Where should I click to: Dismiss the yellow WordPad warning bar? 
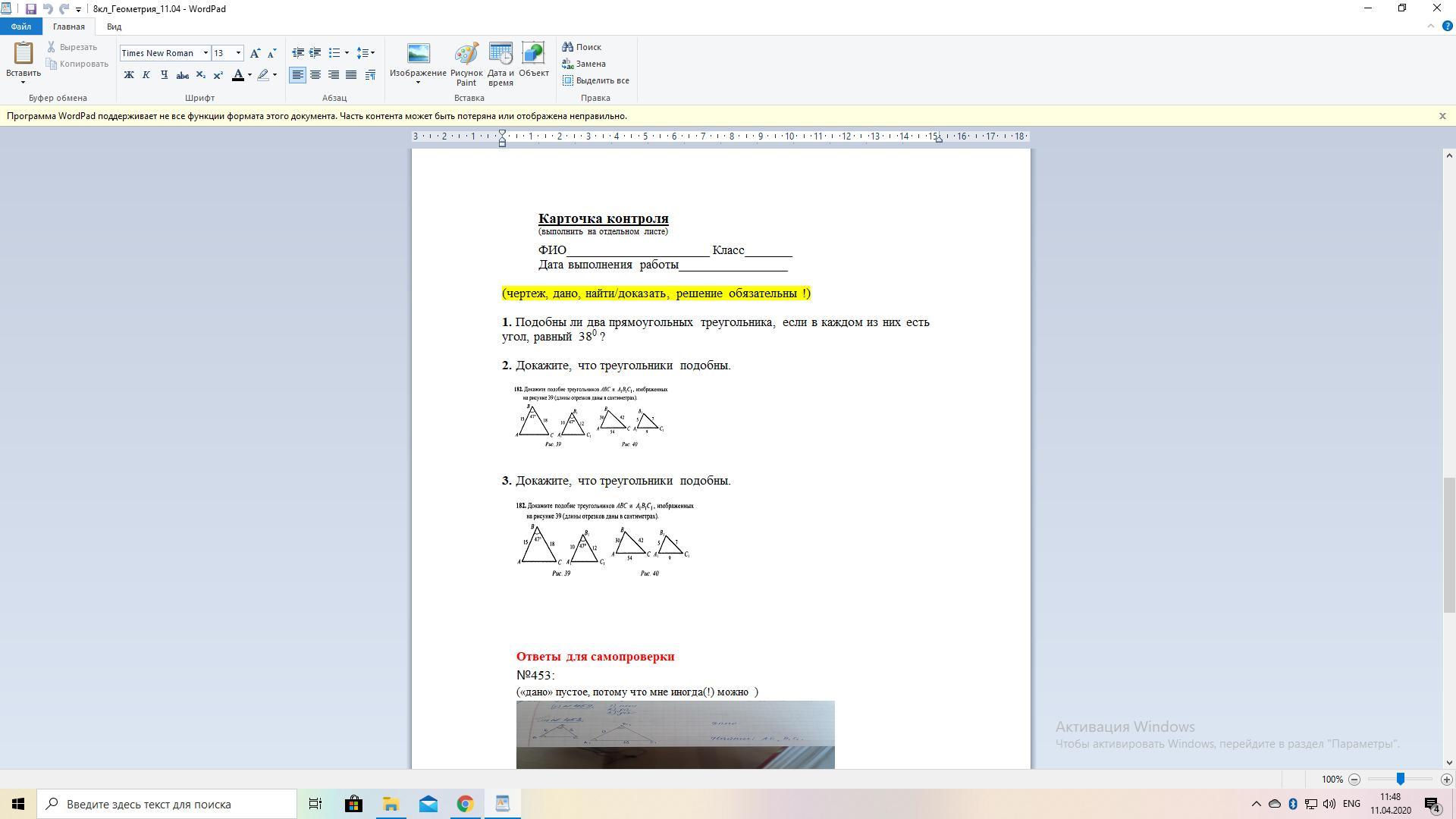(x=1442, y=116)
